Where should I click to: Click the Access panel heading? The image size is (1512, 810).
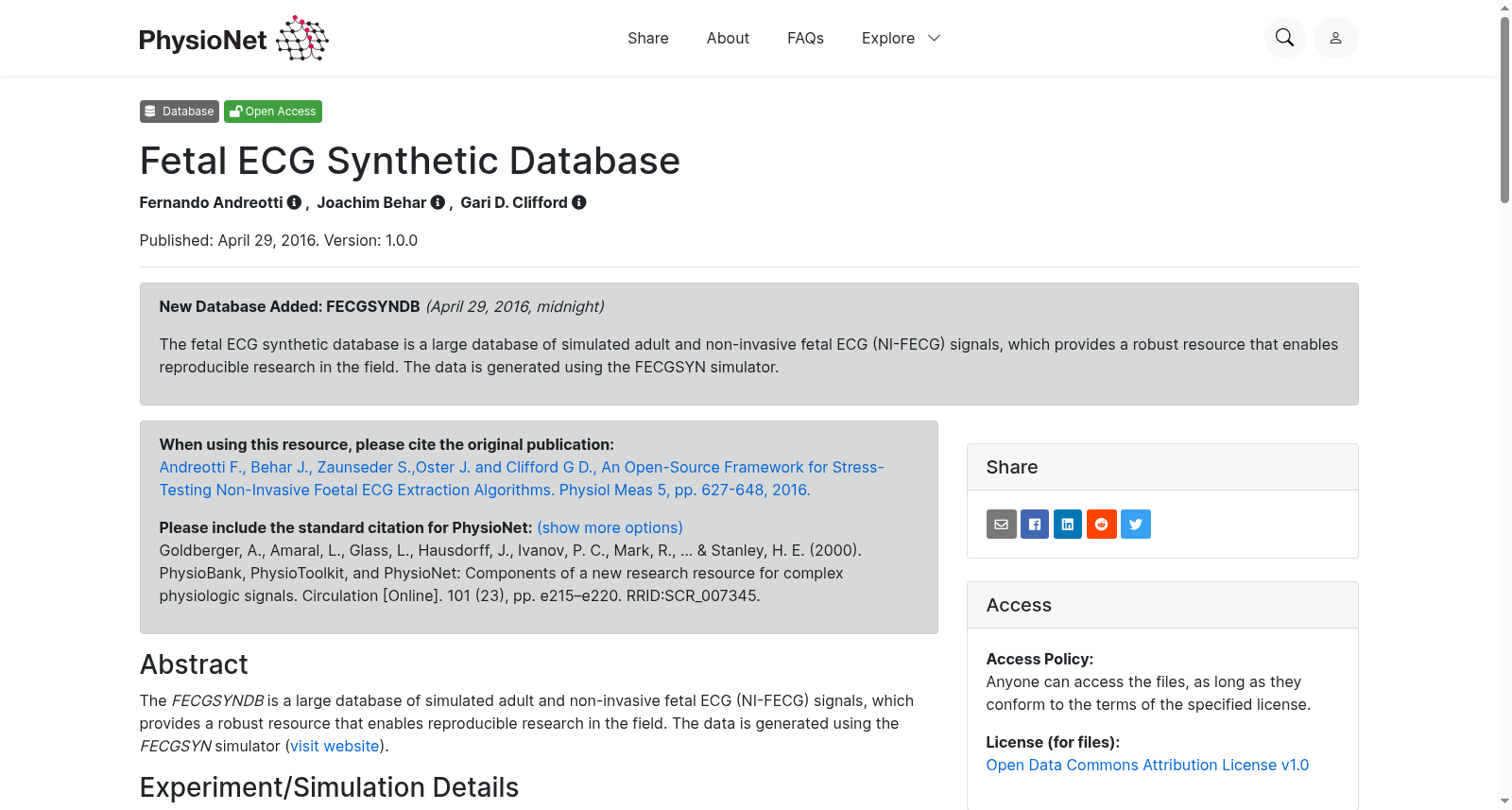tap(1019, 605)
